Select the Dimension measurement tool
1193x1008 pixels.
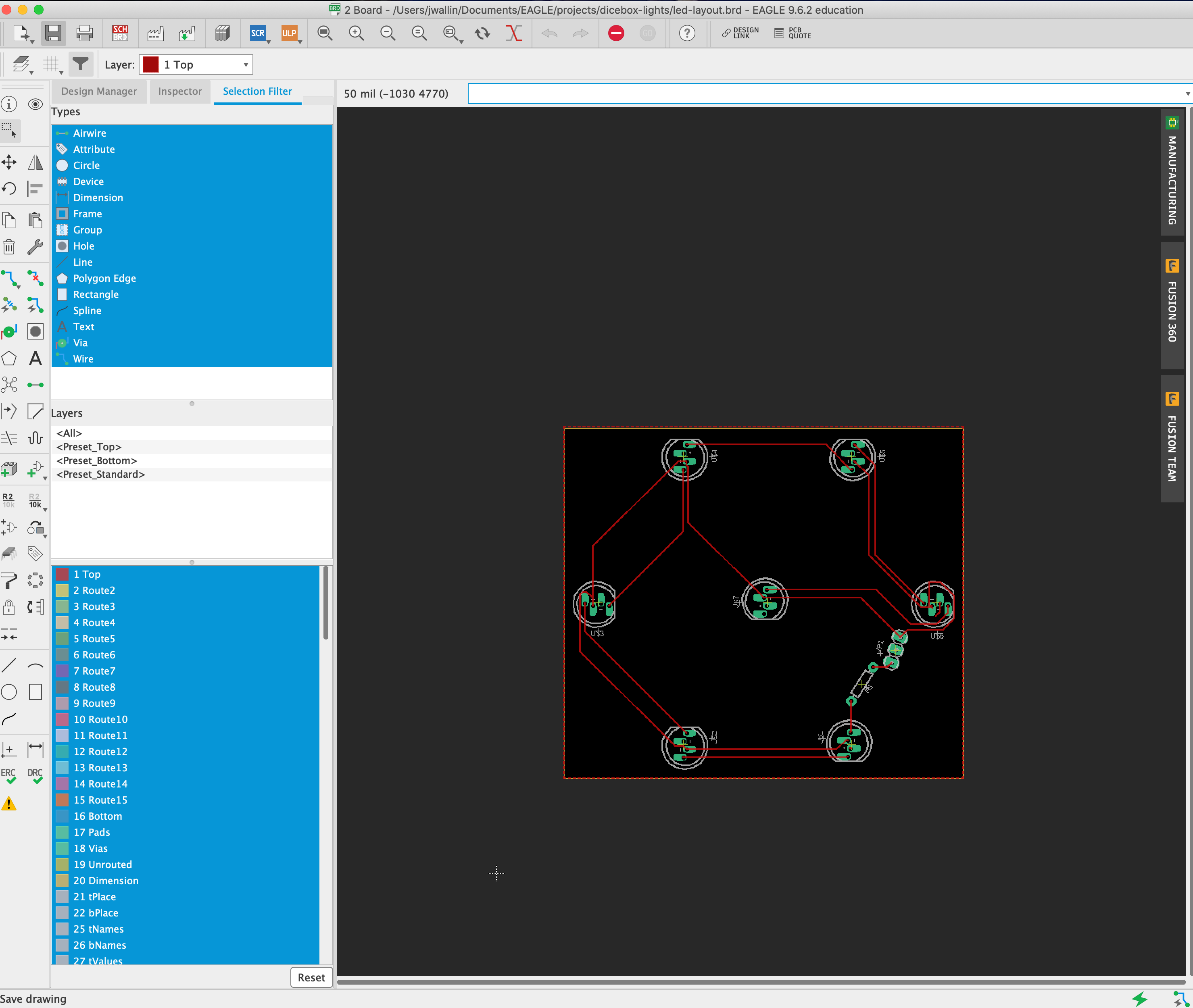[x=35, y=749]
